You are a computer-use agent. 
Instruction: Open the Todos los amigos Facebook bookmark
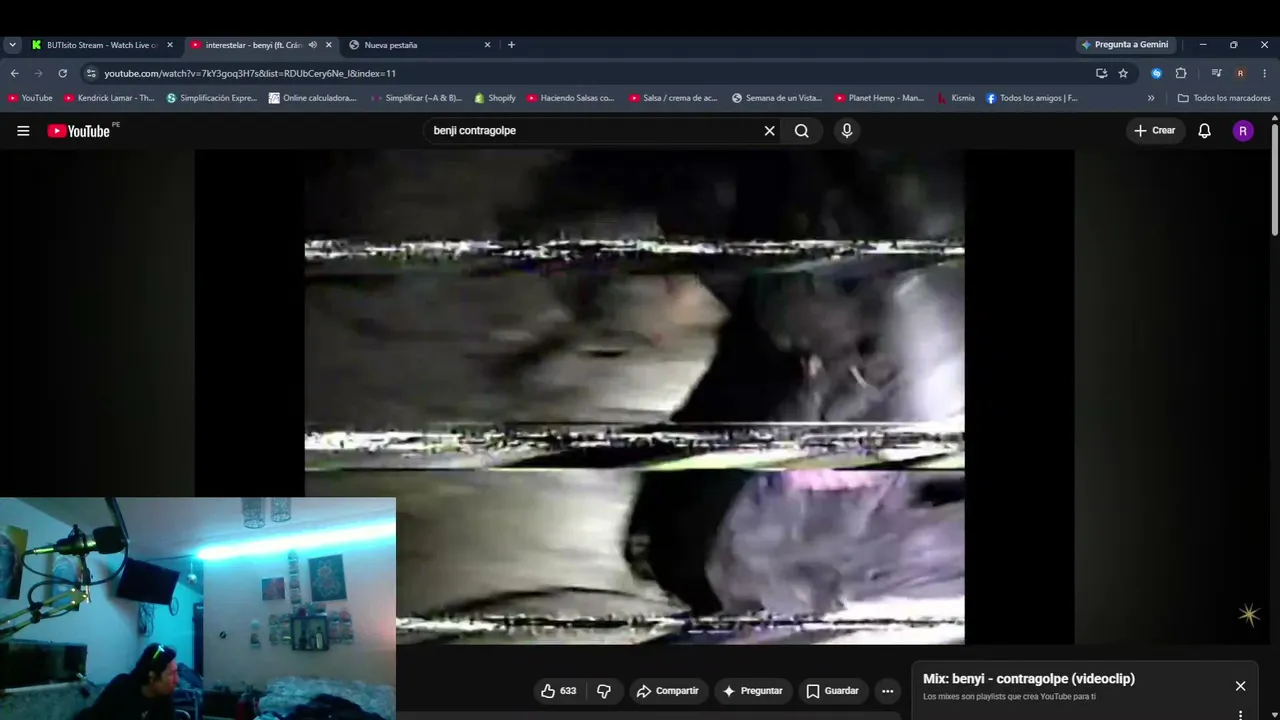point(1032,98)
